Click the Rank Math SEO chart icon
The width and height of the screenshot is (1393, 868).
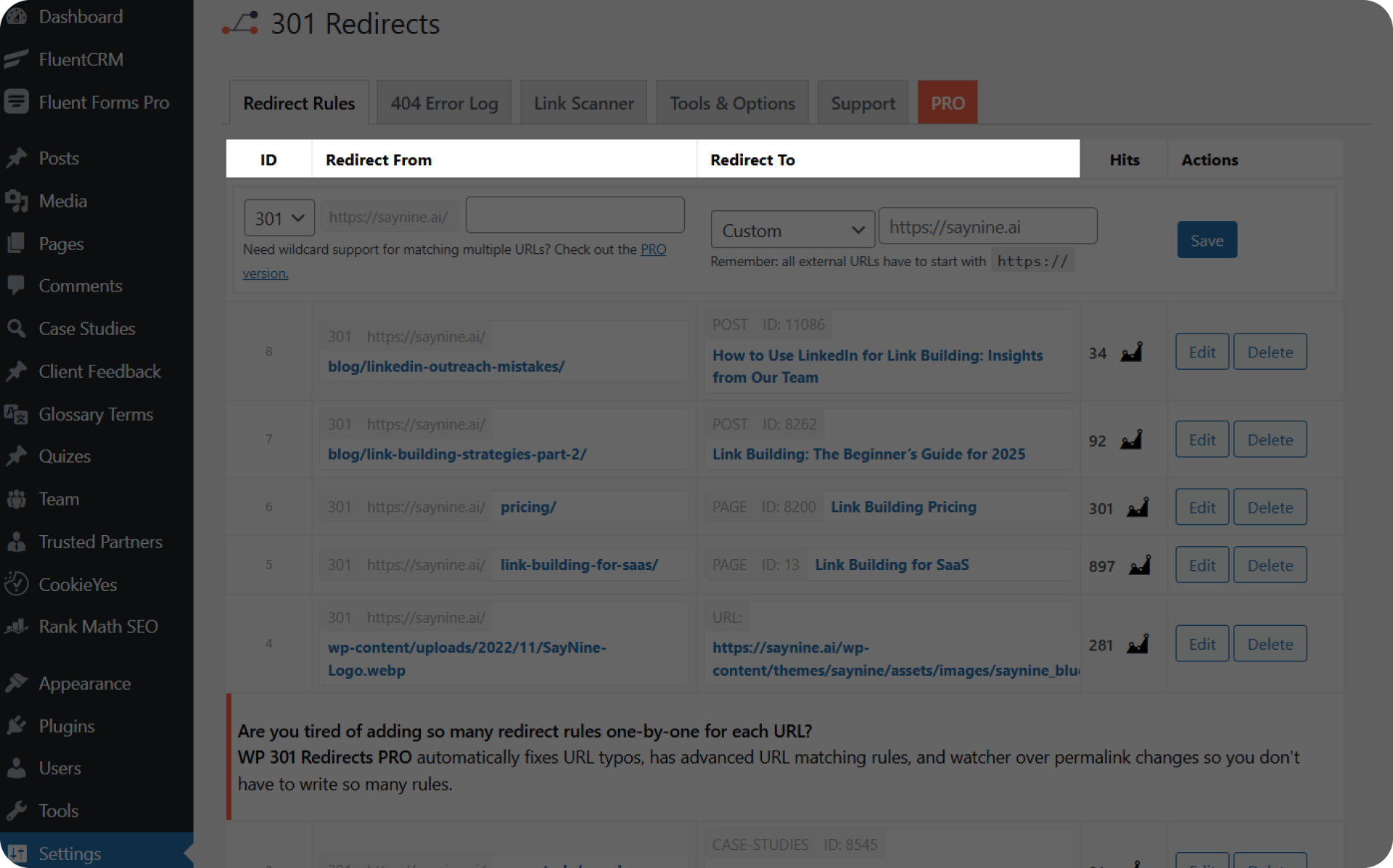(x=17, y=626)
